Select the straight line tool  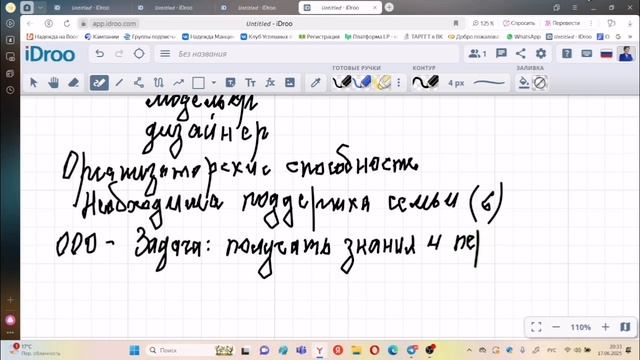[x=119, y=83]
